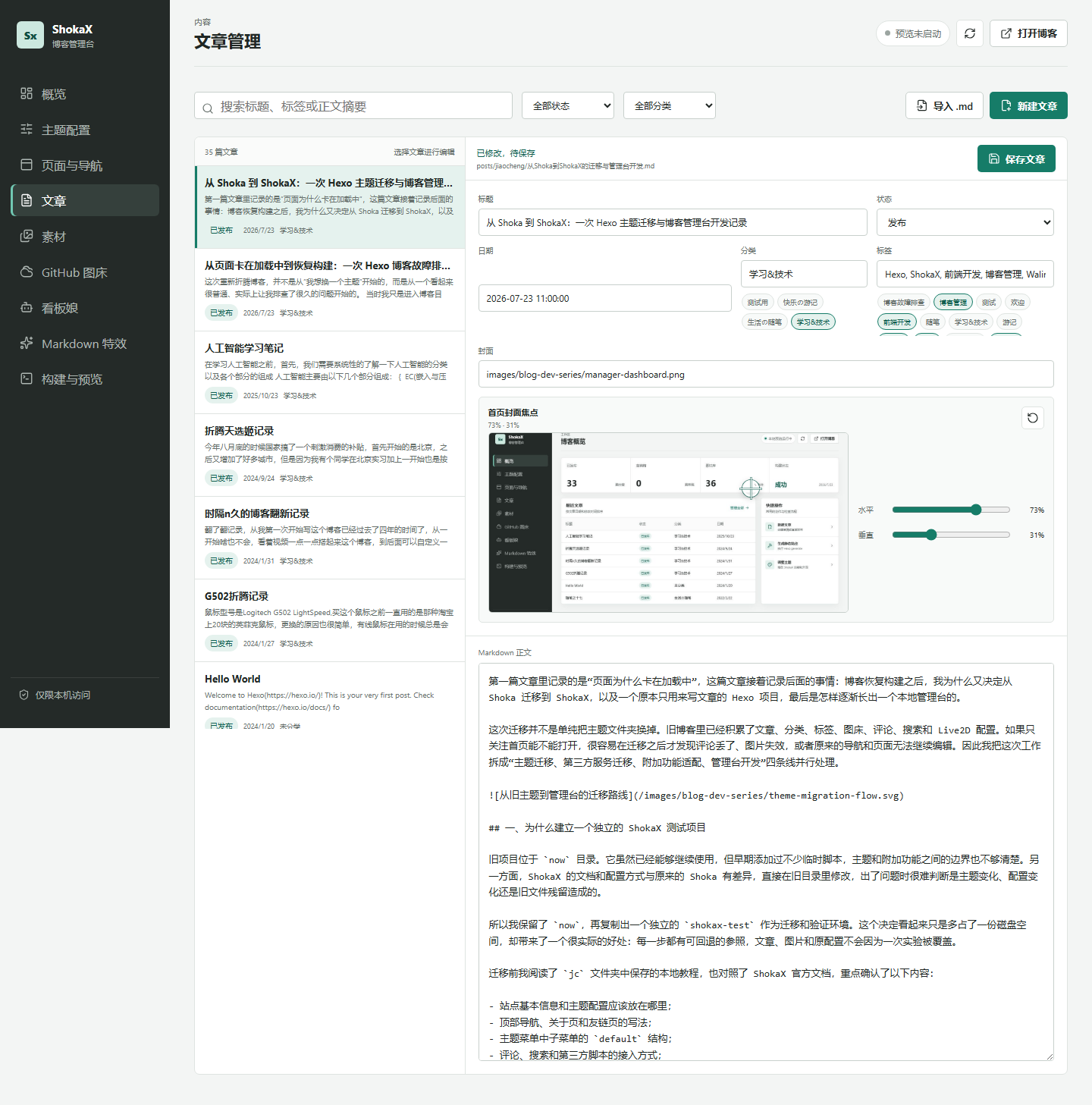The height and width of the screenshot is (1105, 1092).
Task: Open 素材 assets section
Action: click(85, 237)
